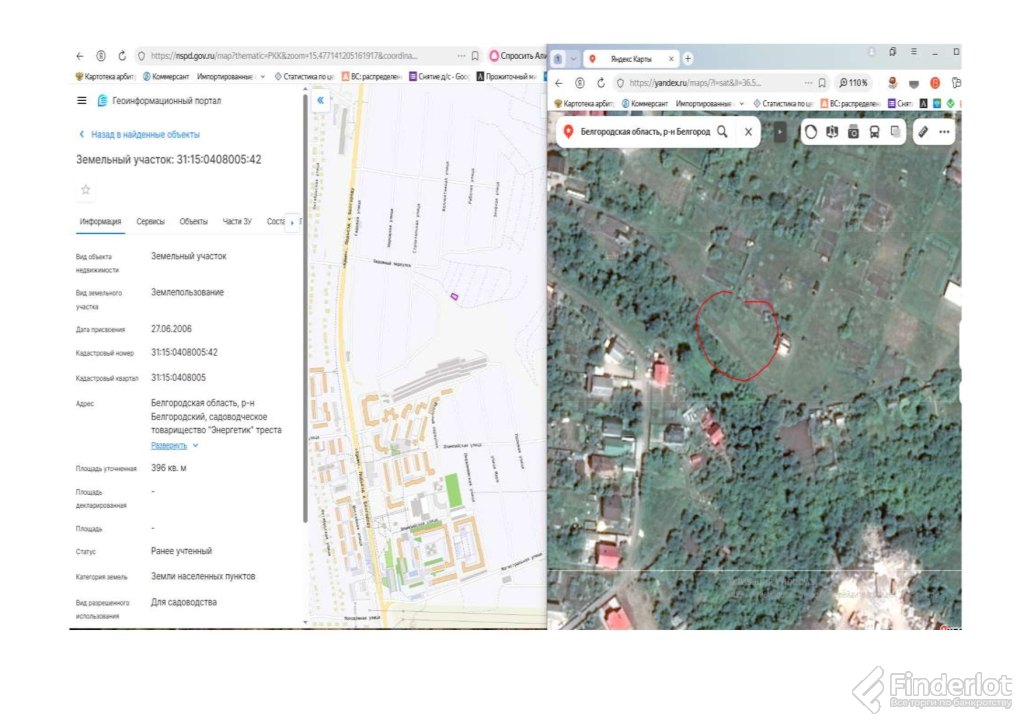Add the land plot to favorites with star

click(x=85, y=189)
